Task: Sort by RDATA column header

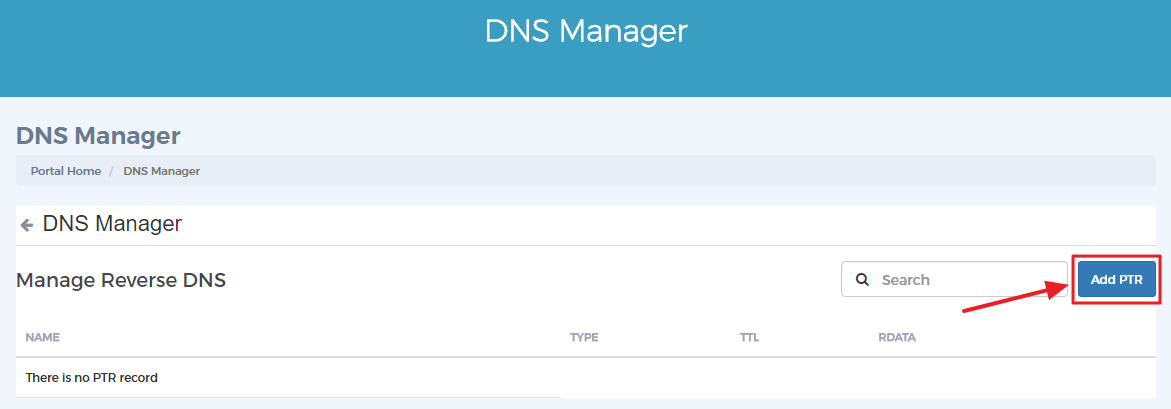Action: (897, 337)
